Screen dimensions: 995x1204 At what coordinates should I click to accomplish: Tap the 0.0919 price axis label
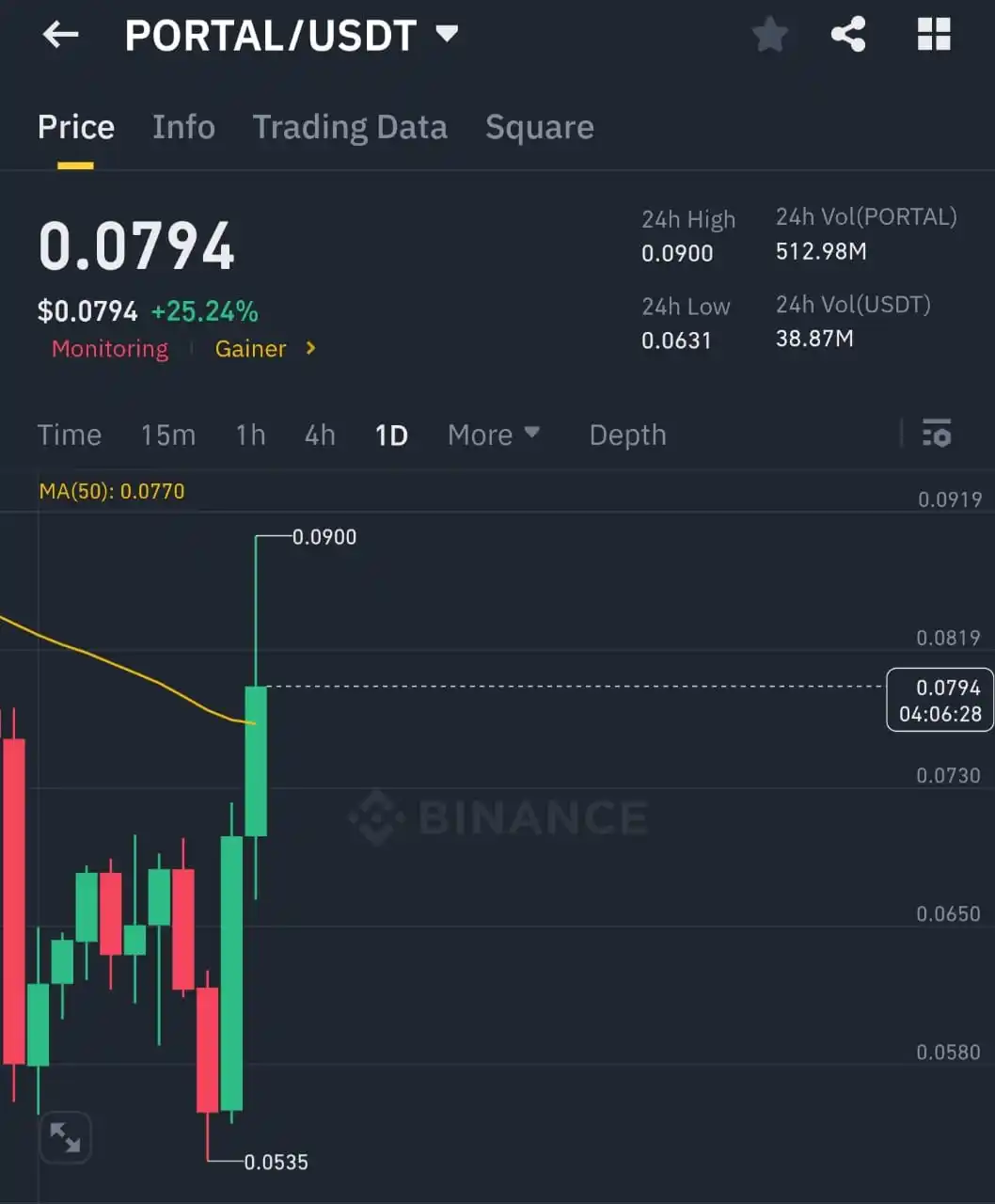click(x=950, y=499)
